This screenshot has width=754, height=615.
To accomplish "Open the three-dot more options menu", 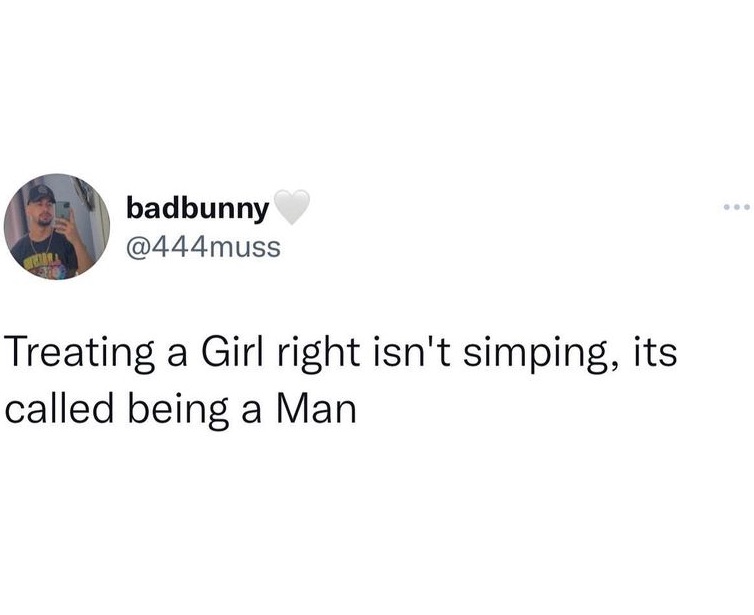I will (737, 207).
